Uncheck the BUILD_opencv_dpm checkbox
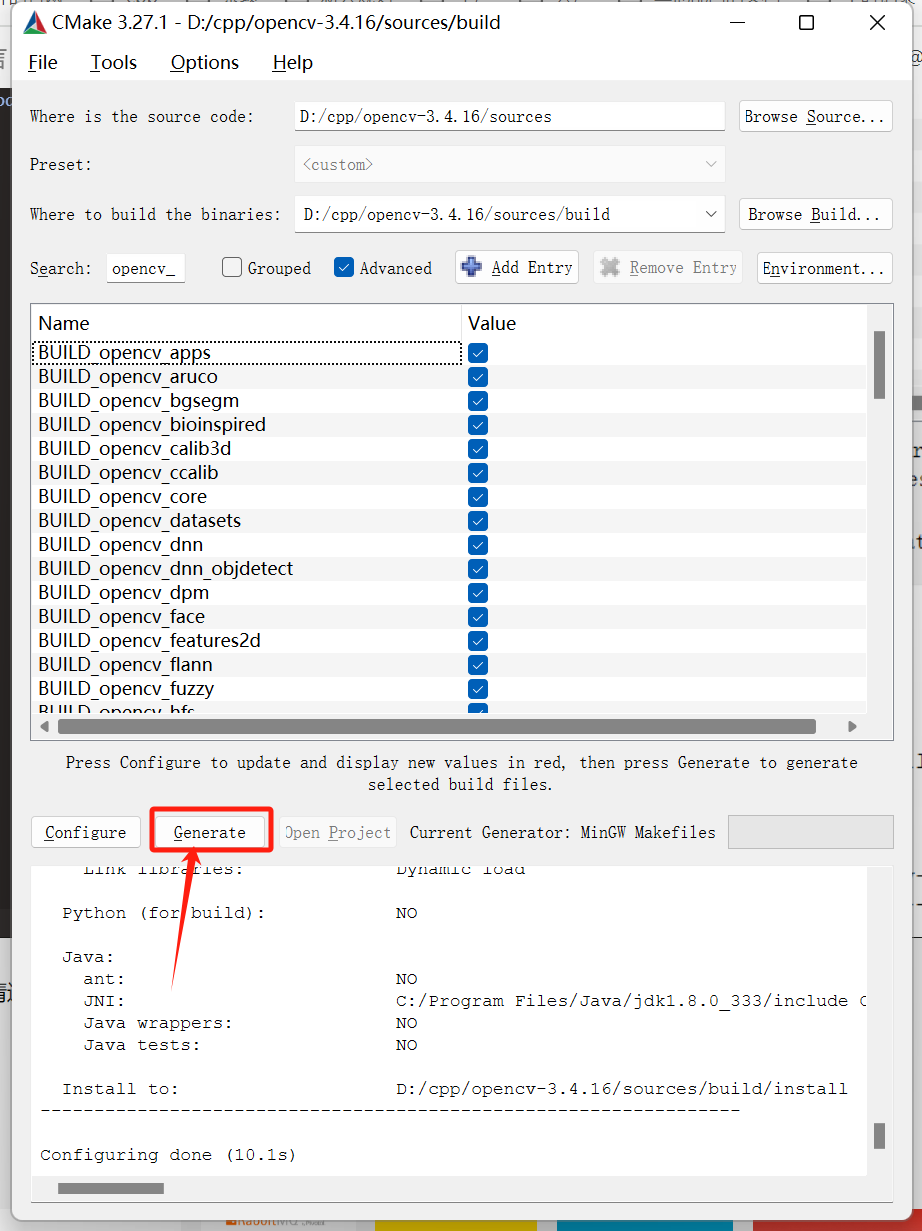 tap(478, 593)
